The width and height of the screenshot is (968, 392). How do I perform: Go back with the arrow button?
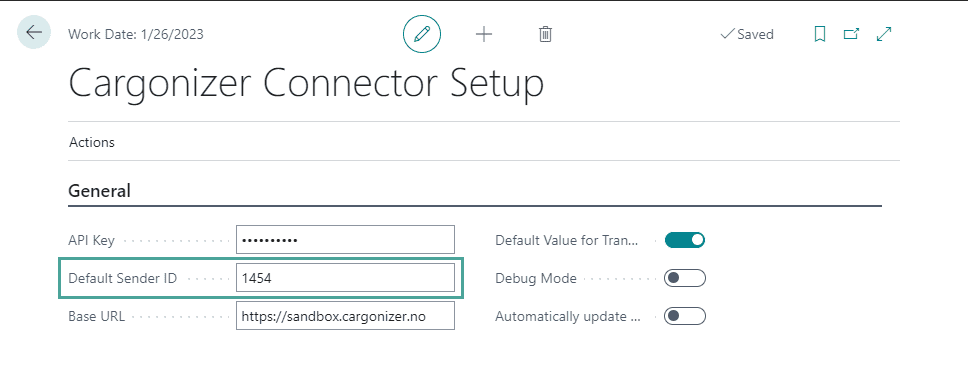coord(34,33)
